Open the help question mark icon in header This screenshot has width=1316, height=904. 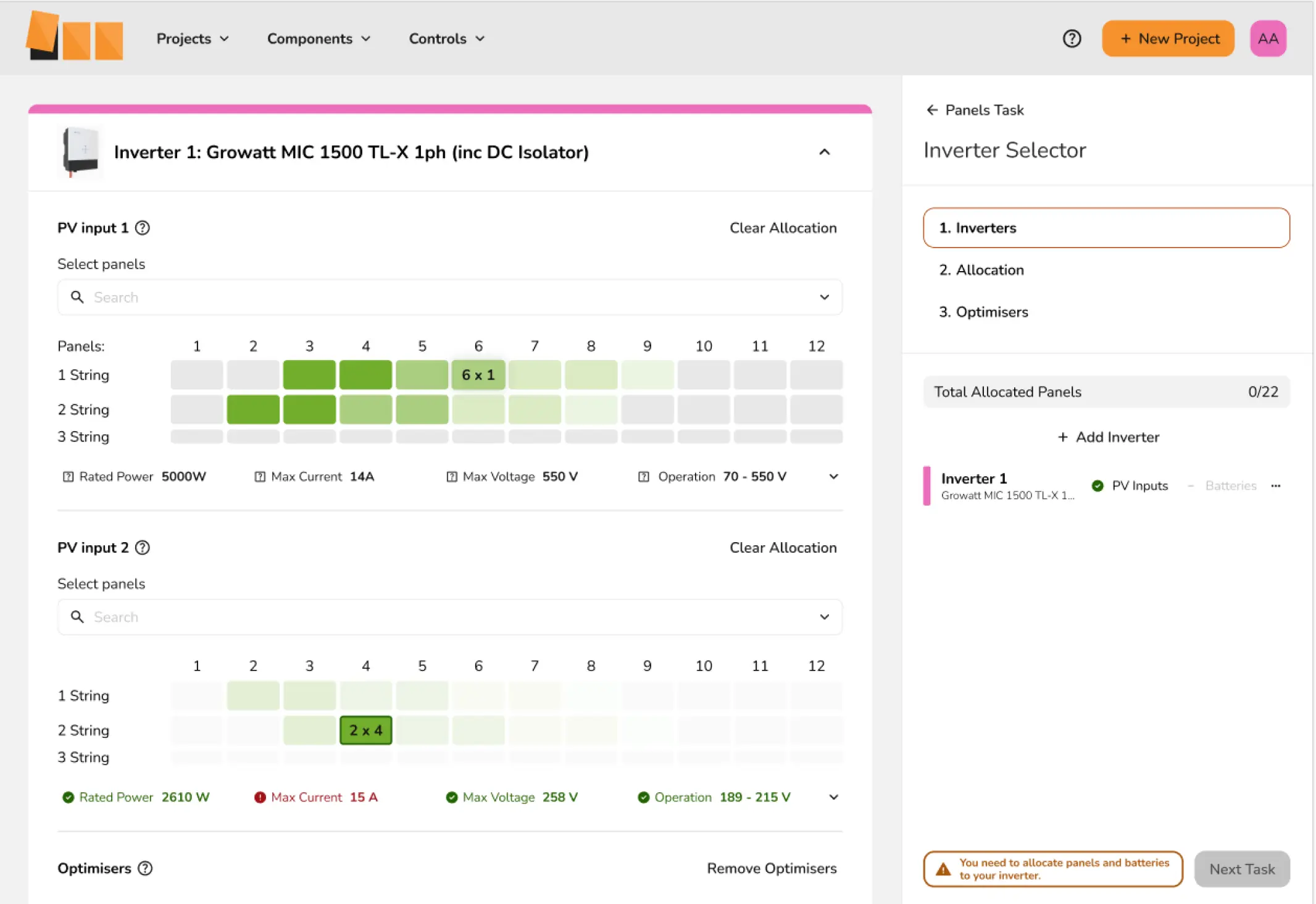pos(1072,39)
